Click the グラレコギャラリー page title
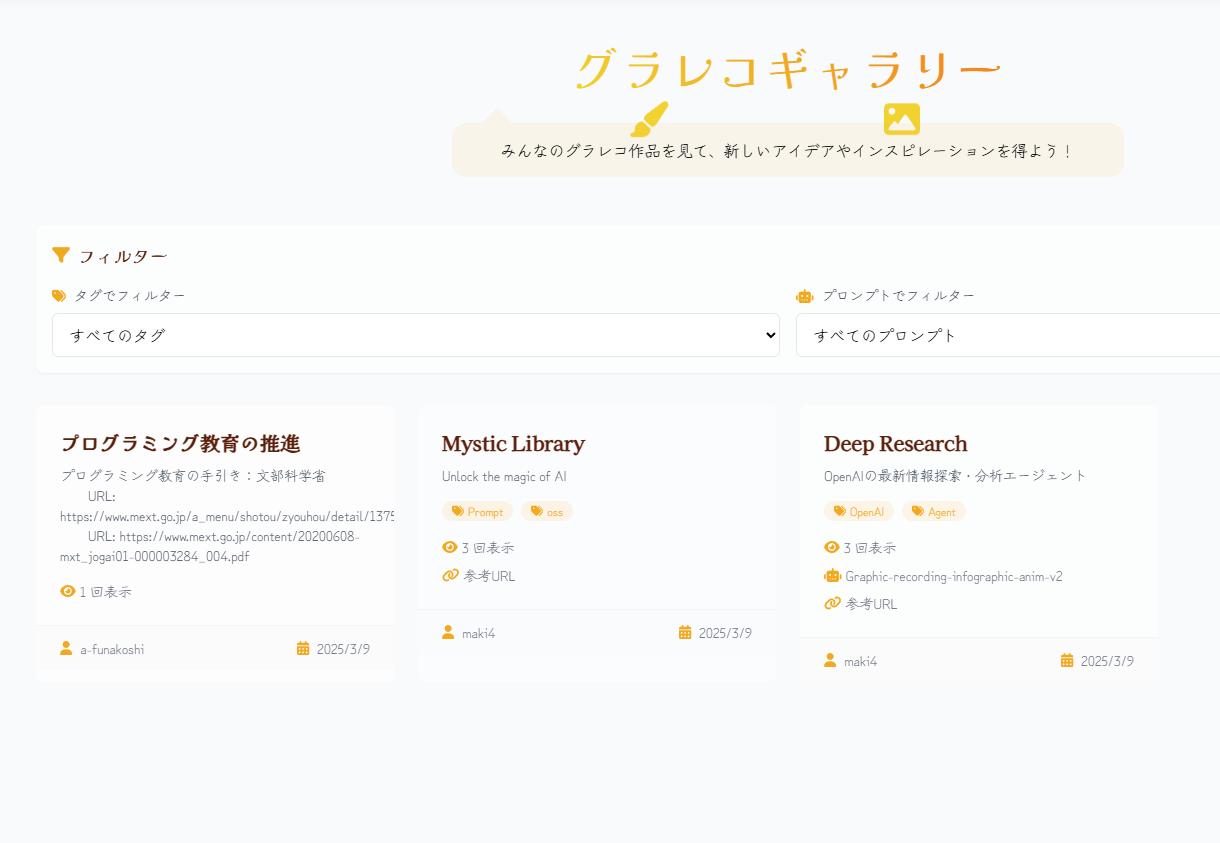 (788, 70)
